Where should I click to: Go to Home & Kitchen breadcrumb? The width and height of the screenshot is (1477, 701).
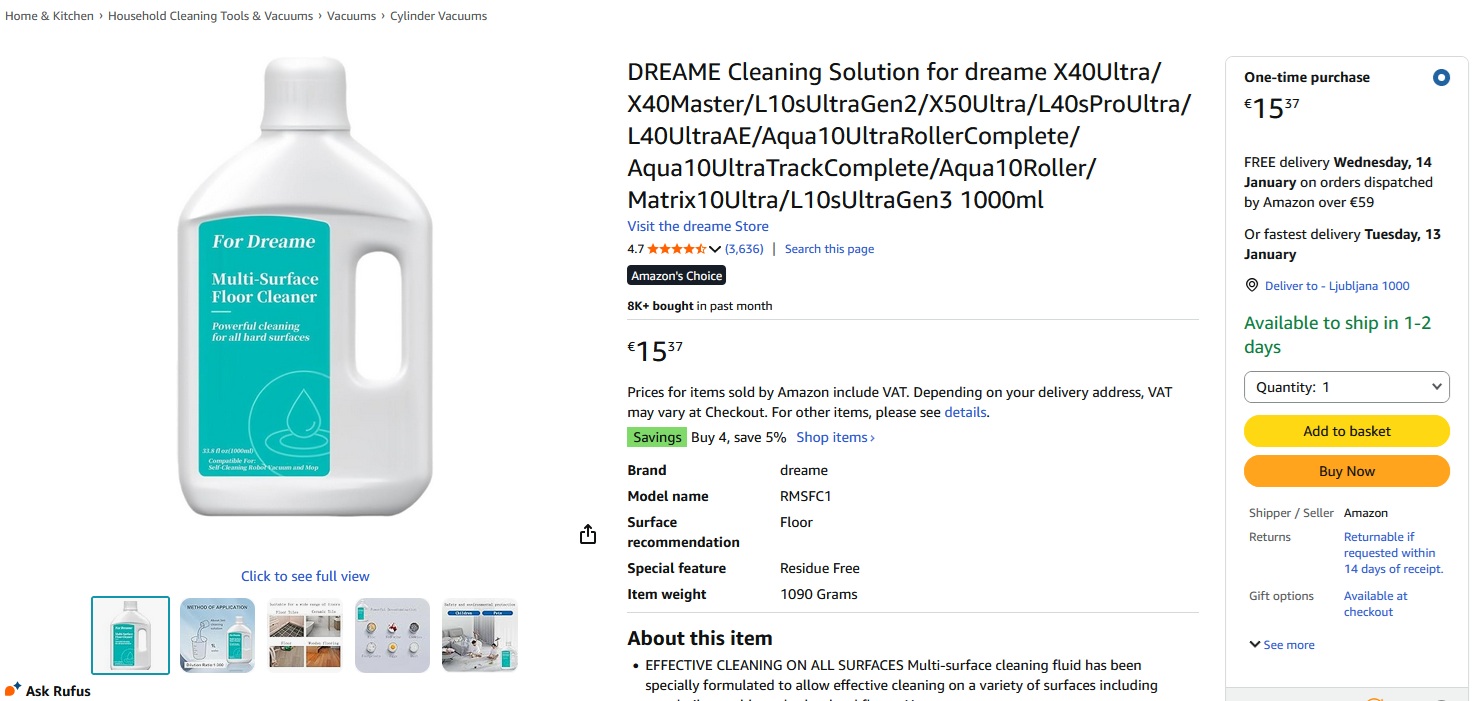[x=50, y=16]
